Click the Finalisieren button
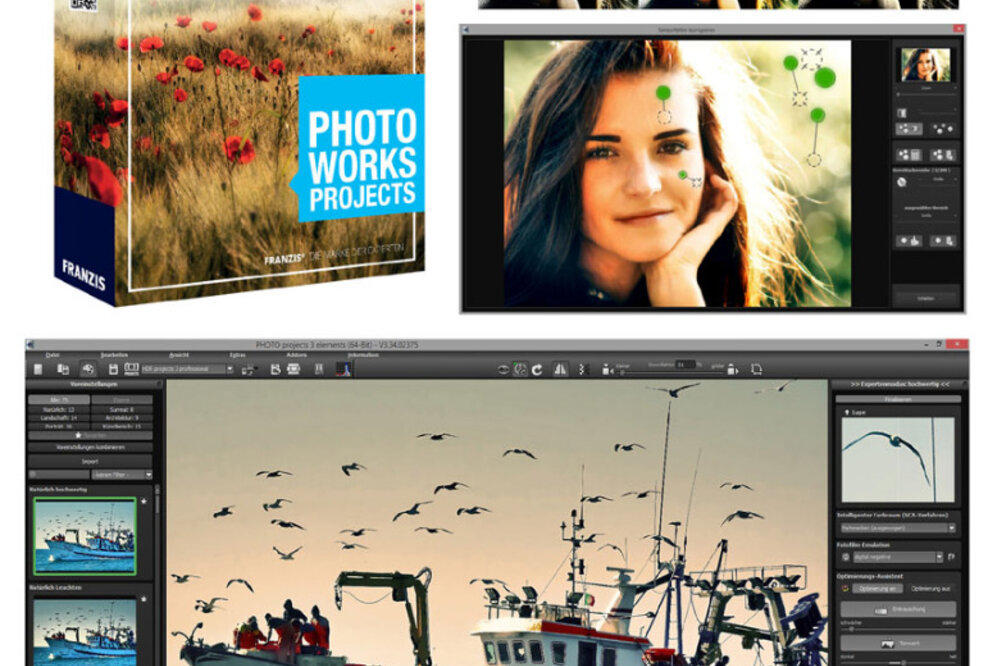Screen dimensions: 988x666 [898, 401]
